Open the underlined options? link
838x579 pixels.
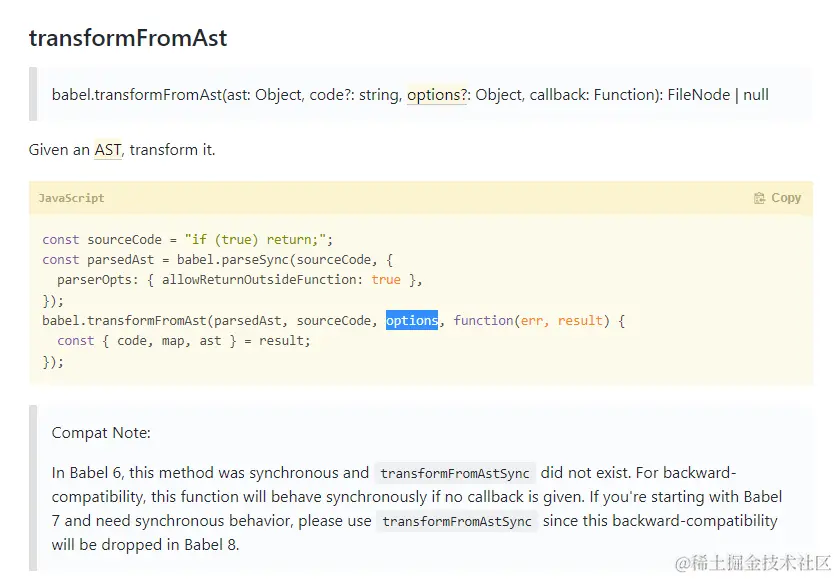[x=437, y=95]
